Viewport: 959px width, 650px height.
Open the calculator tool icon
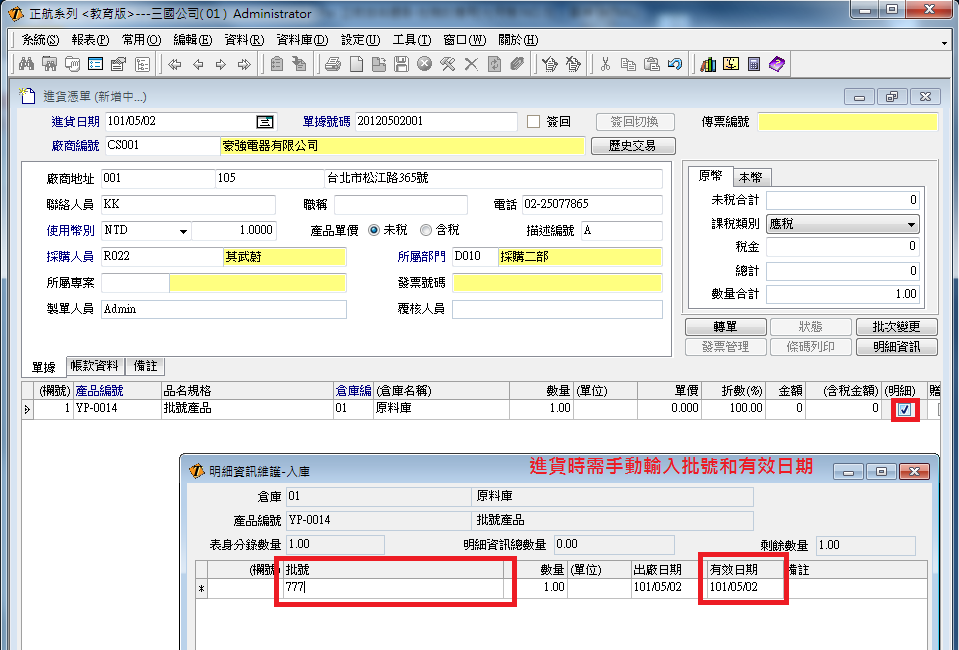pos(754,64)
